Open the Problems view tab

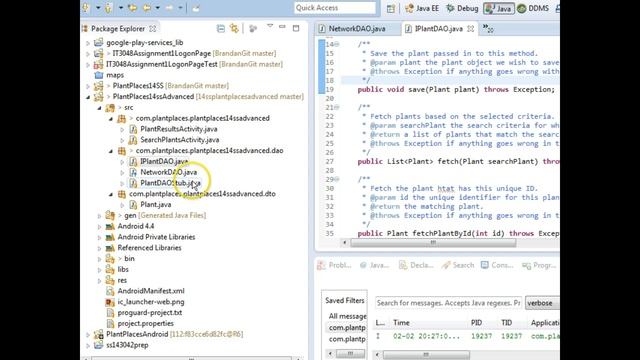(x=334, y=265)
